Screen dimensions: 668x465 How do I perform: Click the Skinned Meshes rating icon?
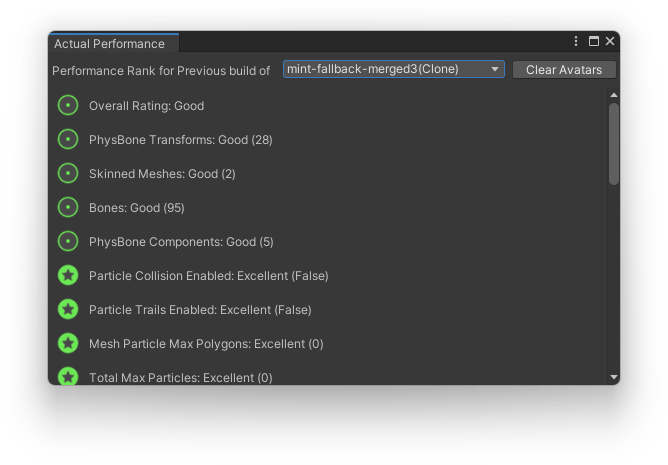68,173
